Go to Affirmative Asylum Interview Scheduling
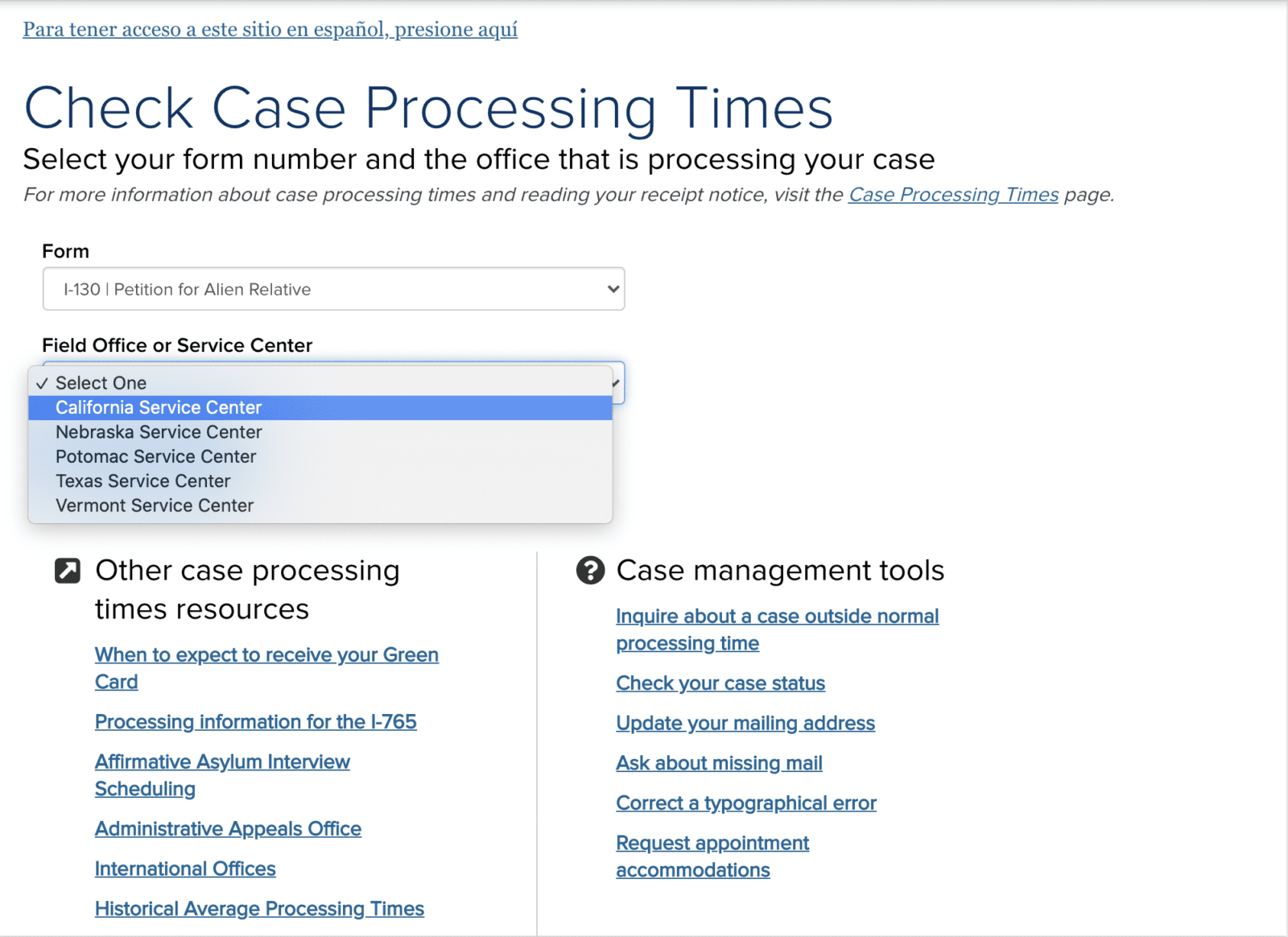 (x=222, y=775)
